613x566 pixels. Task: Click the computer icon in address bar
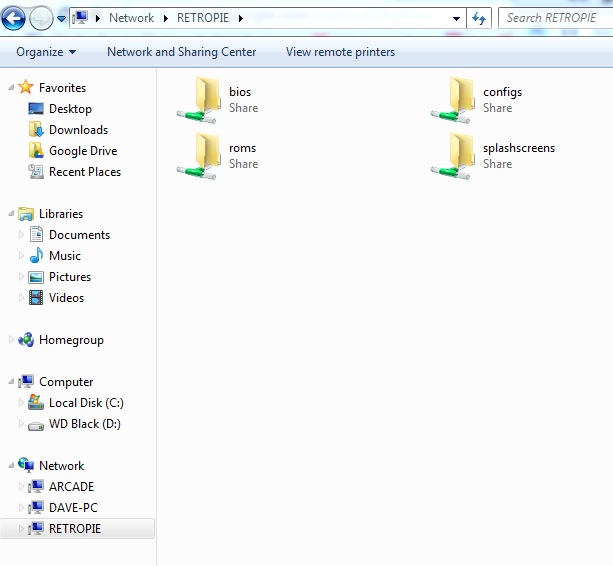(x=80, y=18)
